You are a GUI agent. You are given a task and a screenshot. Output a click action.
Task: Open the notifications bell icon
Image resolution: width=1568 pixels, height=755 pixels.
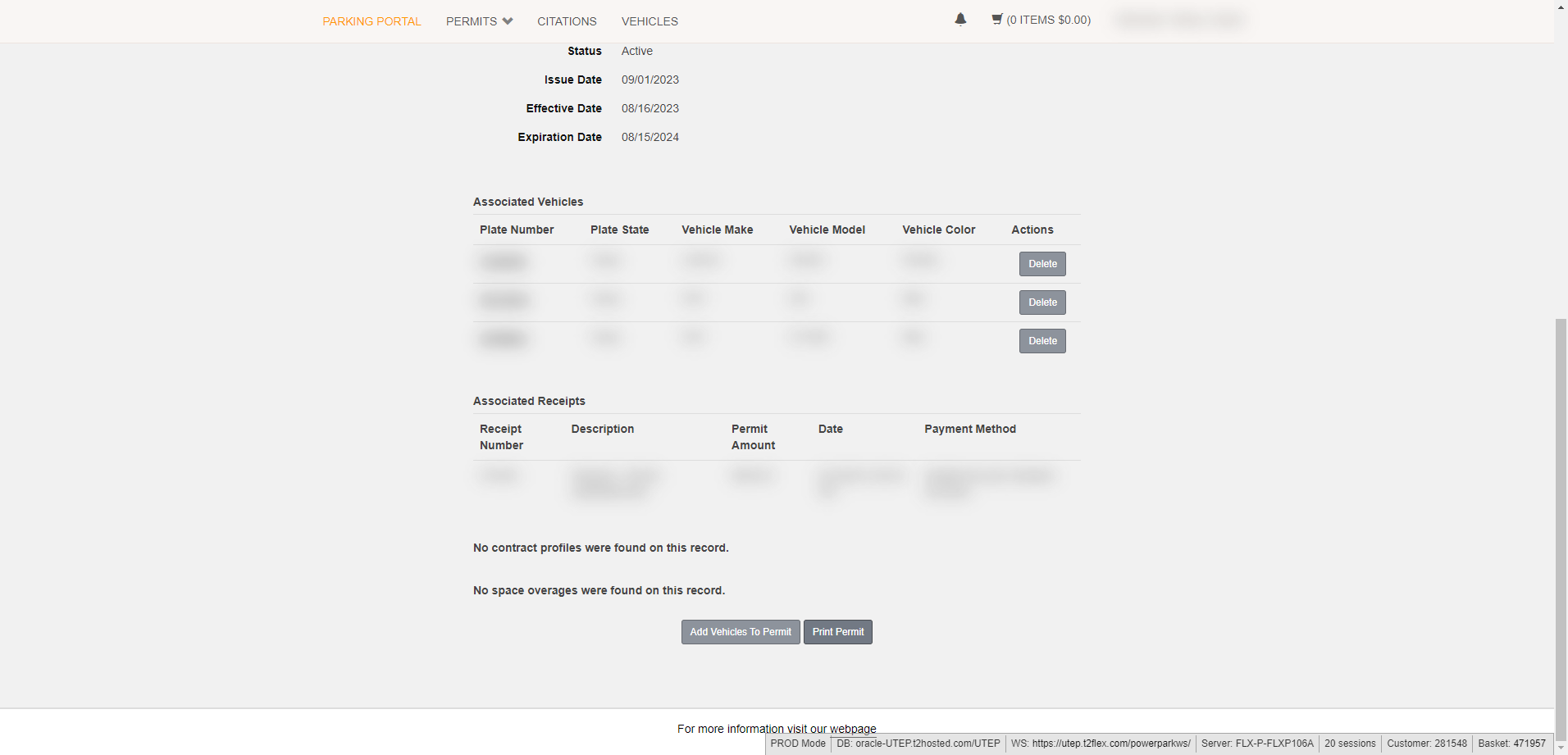(x=960, y=19)
